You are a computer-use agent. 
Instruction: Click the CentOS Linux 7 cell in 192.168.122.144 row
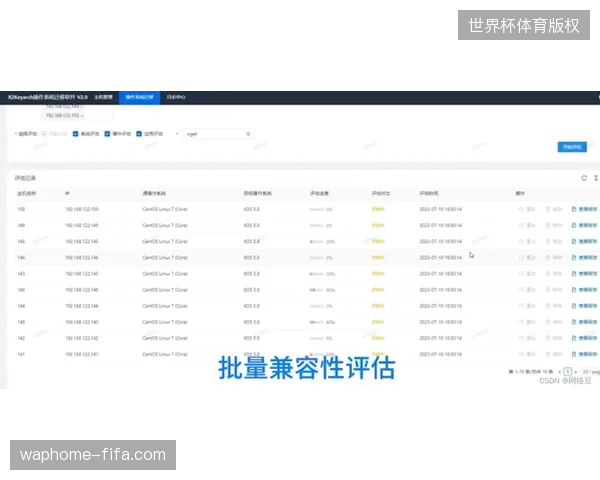pos(165,306)
